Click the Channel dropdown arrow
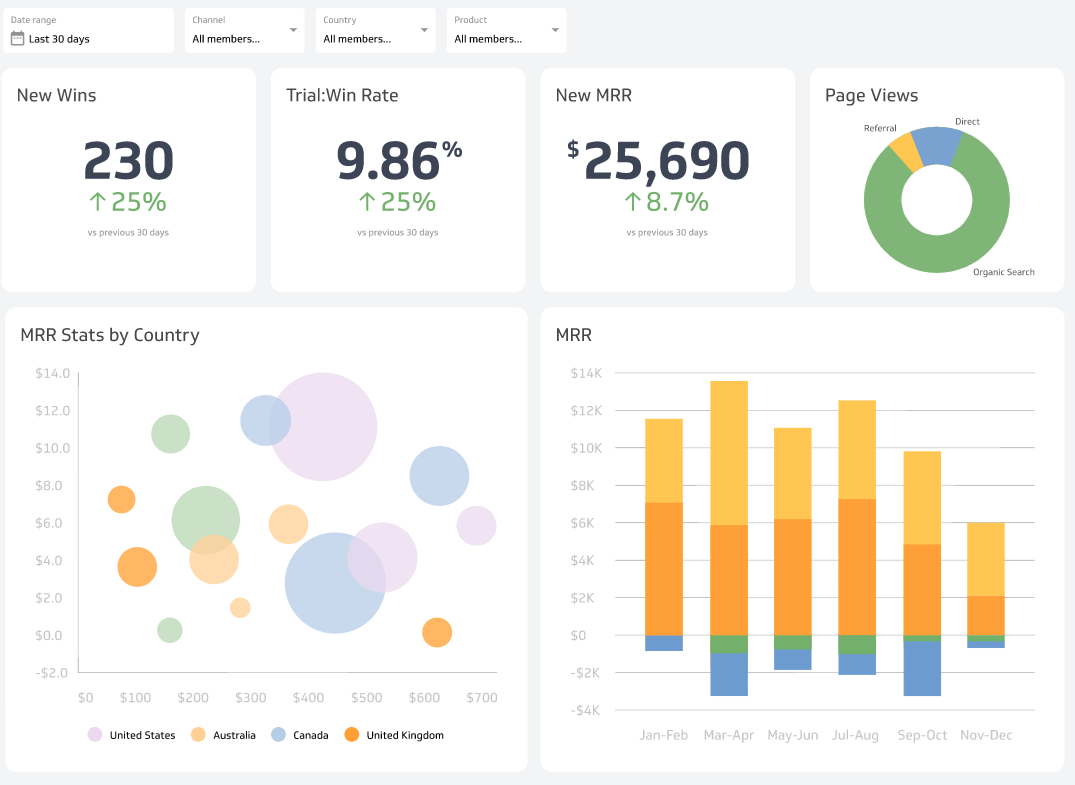The height and width of the screenshot is (785, 1075). pos(293,30)
